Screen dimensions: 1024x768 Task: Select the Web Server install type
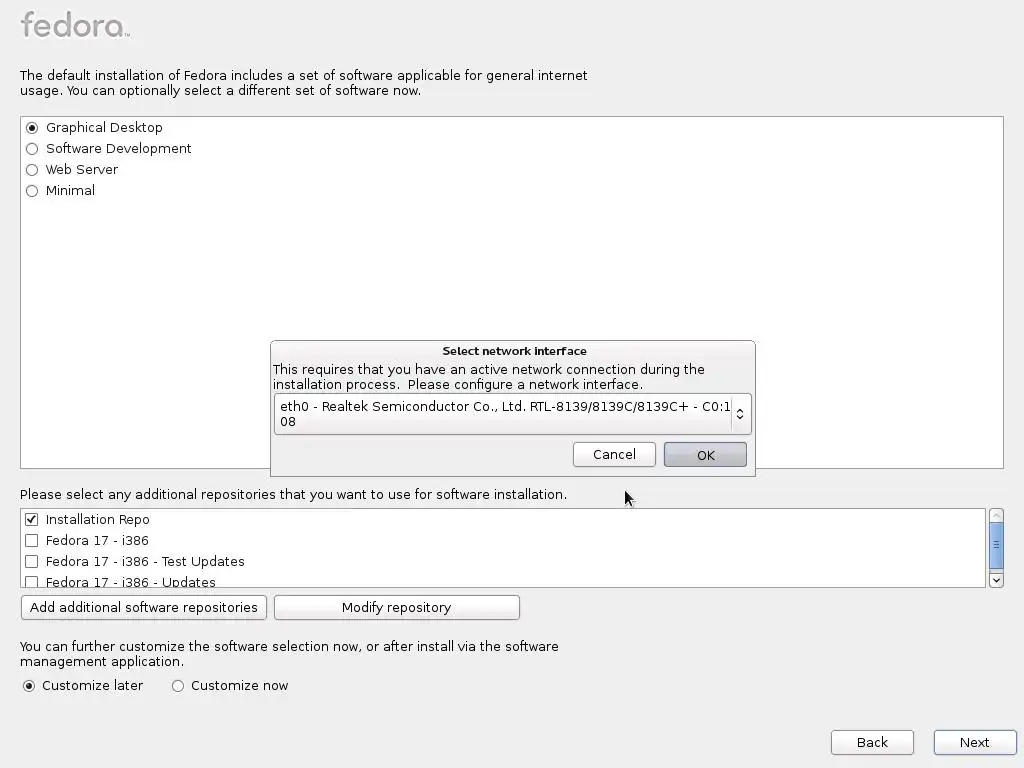coord(32,170)
